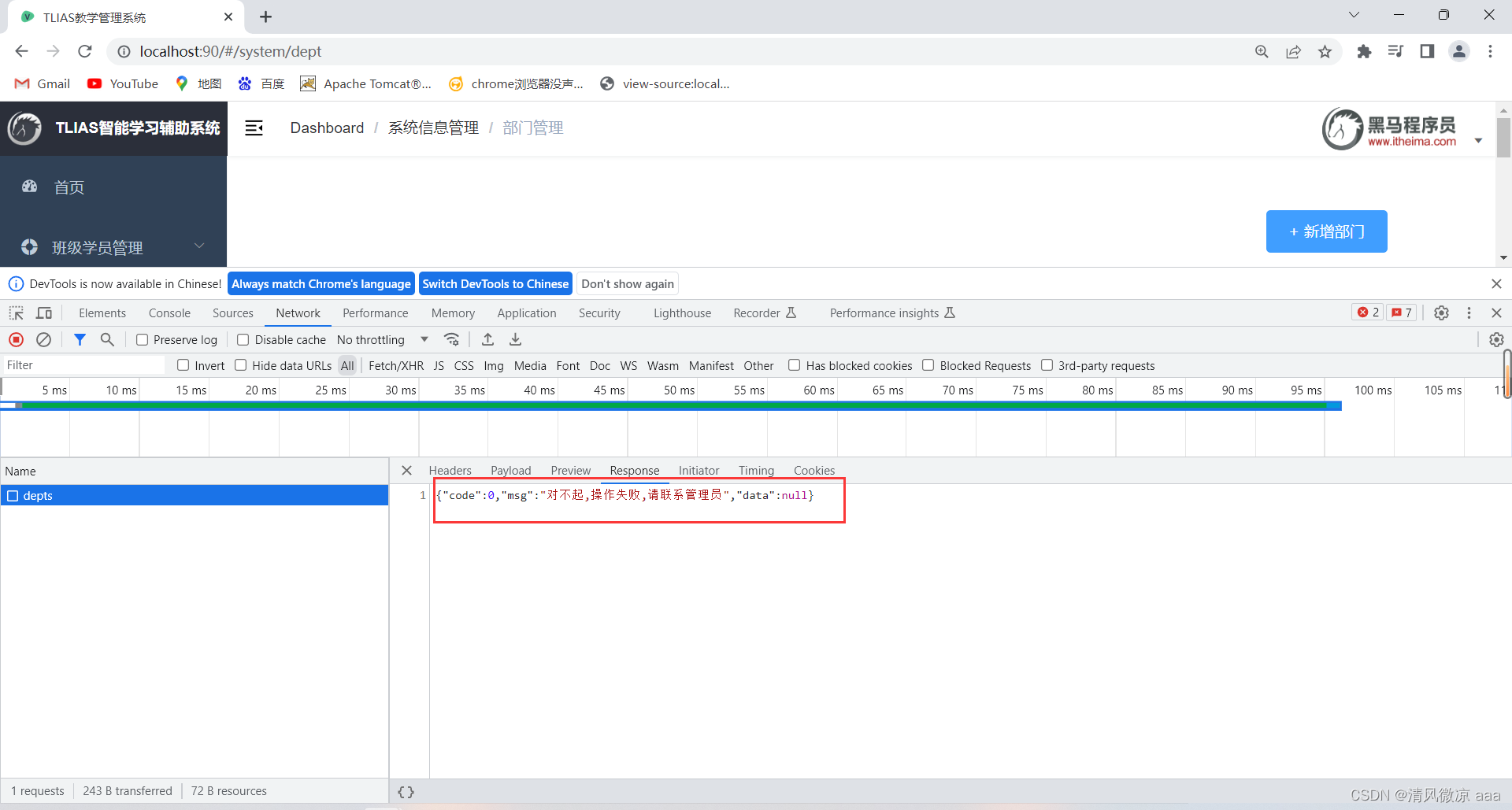Screen dimensions: 1512x810
Task: Open a new browser tab
Action: (x=265, y=17)
